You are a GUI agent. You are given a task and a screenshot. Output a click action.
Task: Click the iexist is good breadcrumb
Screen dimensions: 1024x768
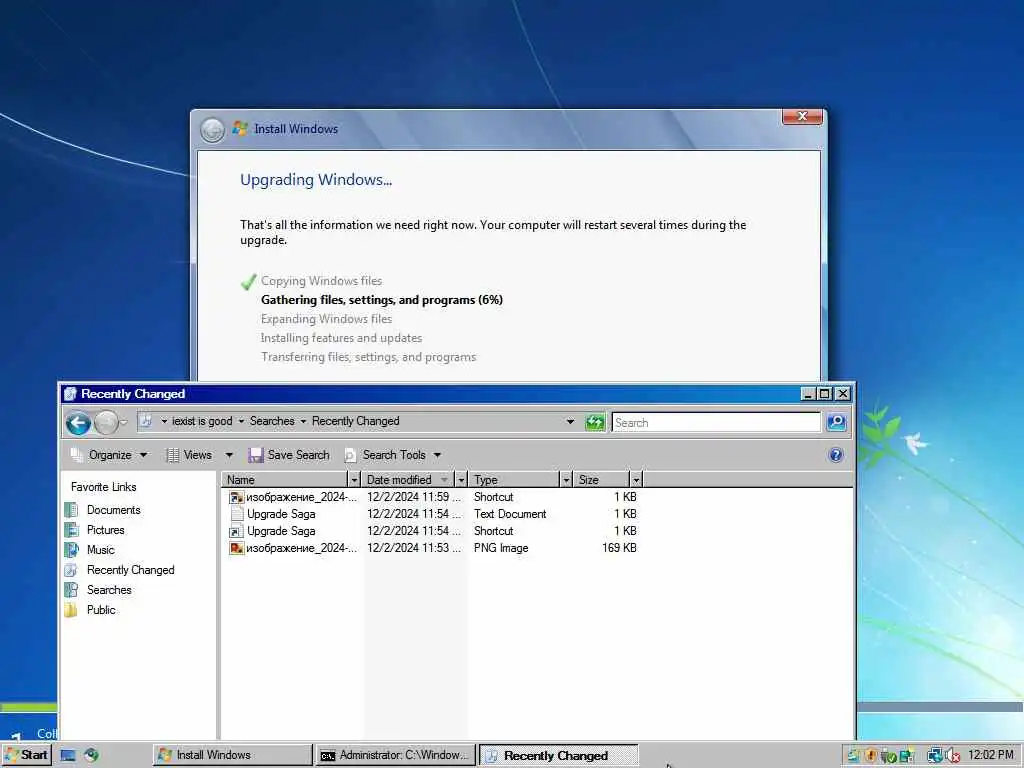click(202, 421)
